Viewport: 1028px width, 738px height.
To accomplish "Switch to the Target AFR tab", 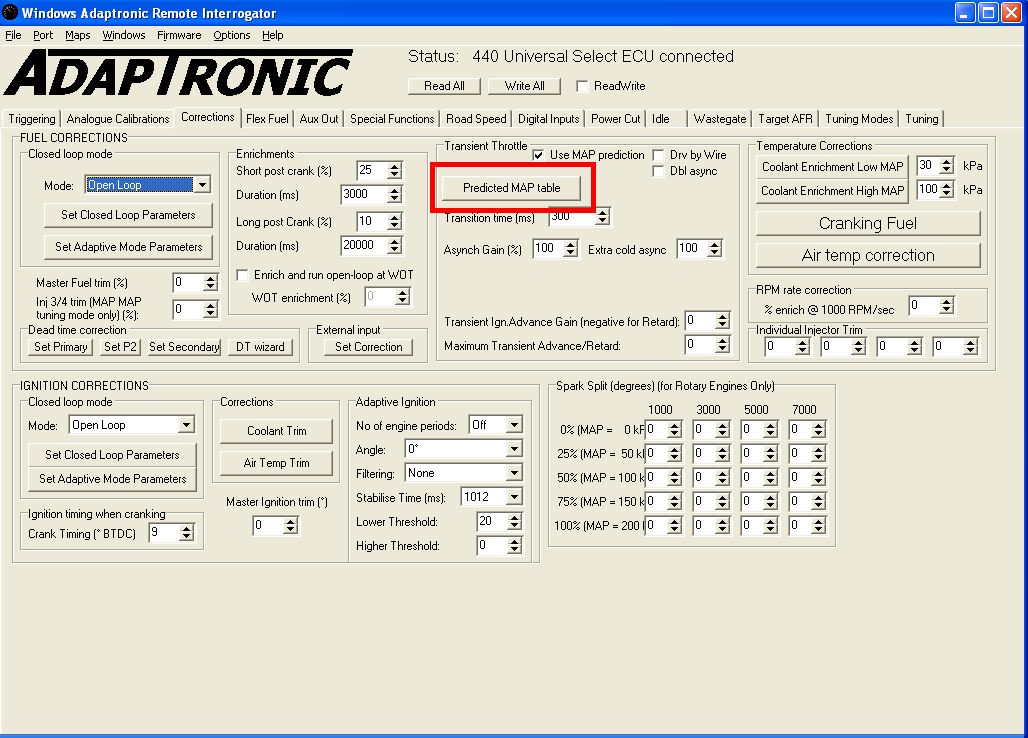I will click(x=785, y=119).
